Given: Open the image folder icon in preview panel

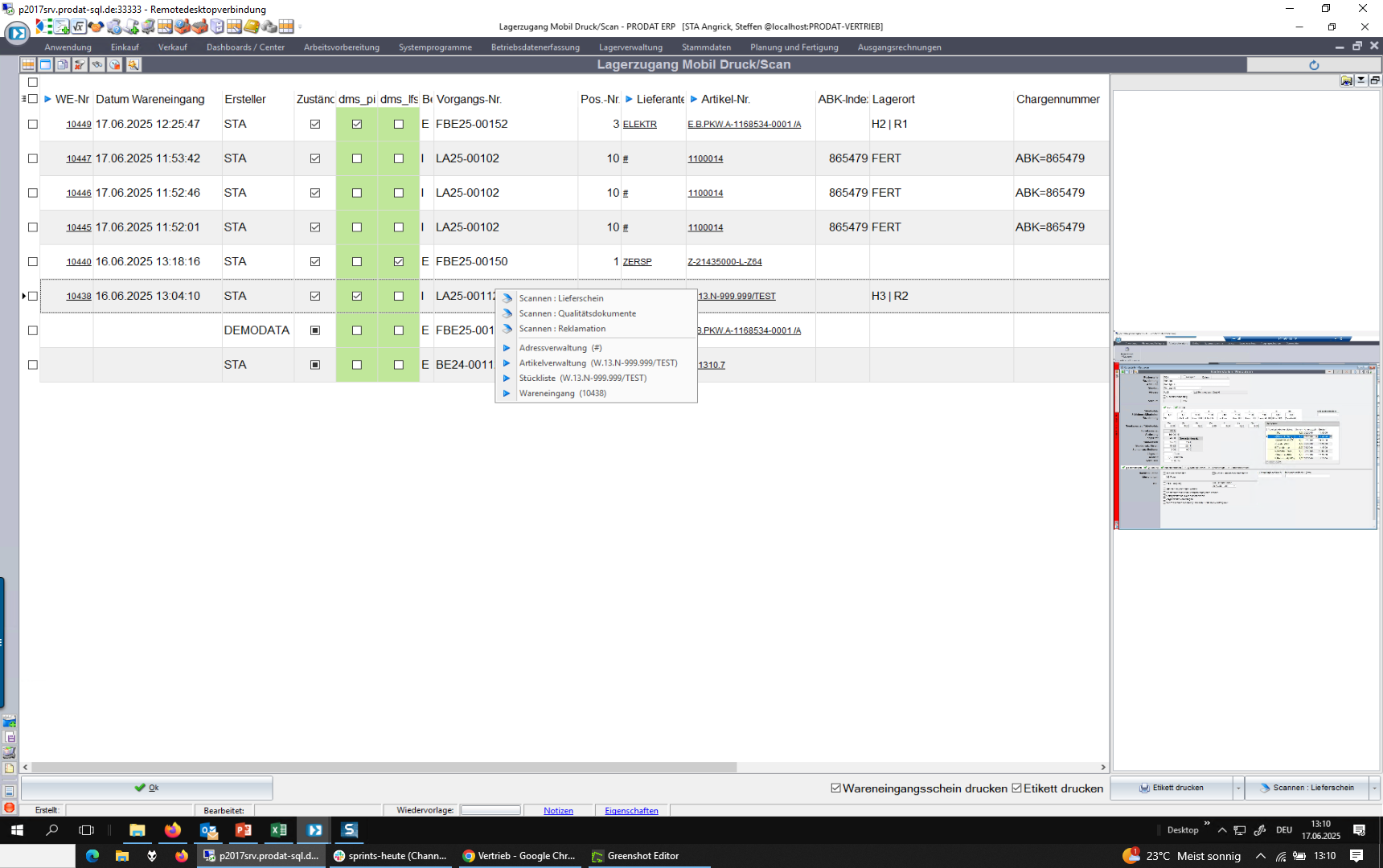Looking at the screenshot, I should [x=1346, y=80].
